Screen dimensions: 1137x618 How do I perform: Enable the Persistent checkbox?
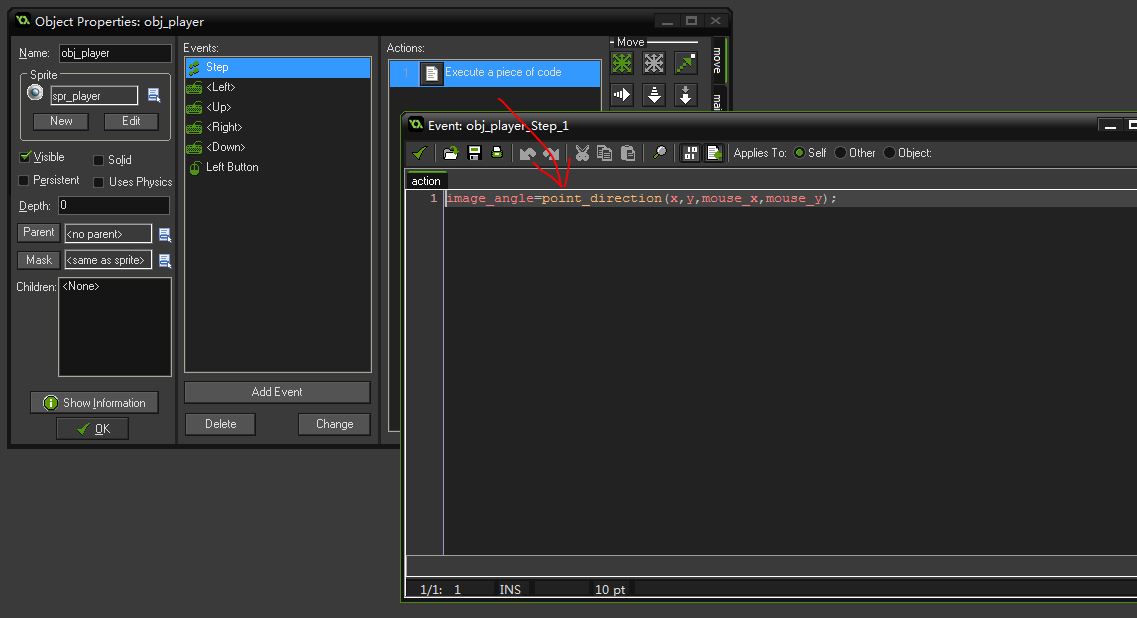tap(23, 180)
